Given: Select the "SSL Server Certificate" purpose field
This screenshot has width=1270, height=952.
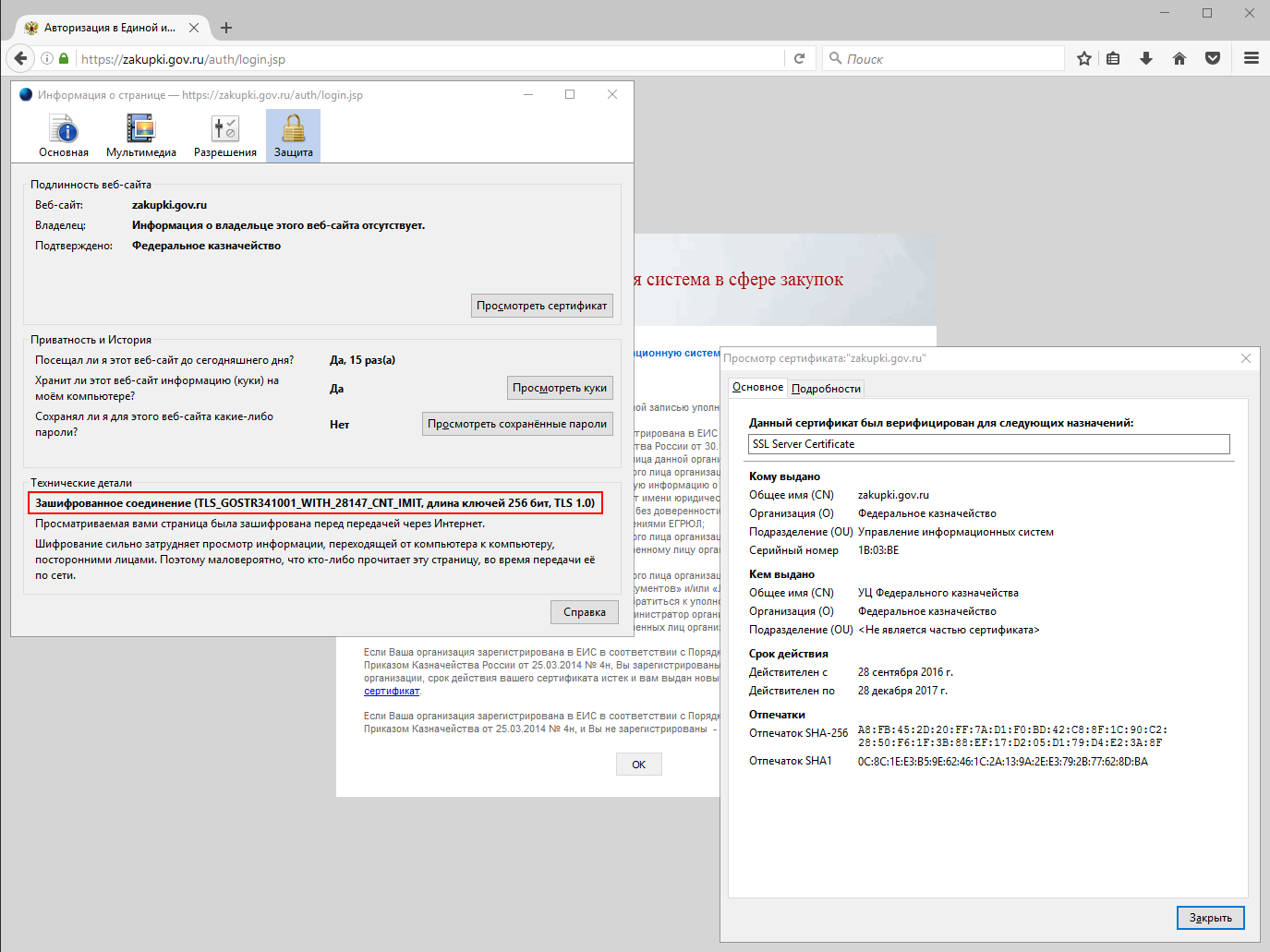Looking at the screenshot, I should pyautogui.click(x=989, y=444).
